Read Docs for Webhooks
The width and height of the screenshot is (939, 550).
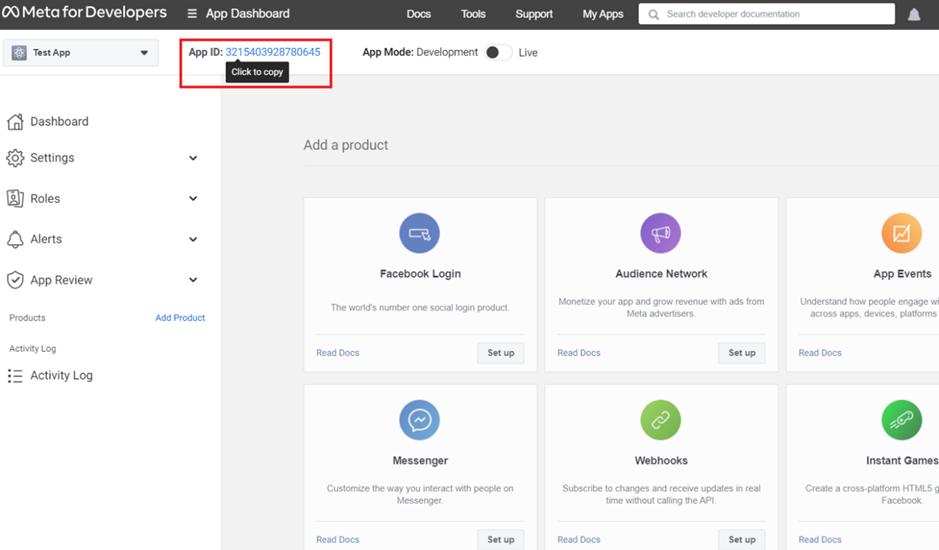pyautogui.click(x=578, y=540)
